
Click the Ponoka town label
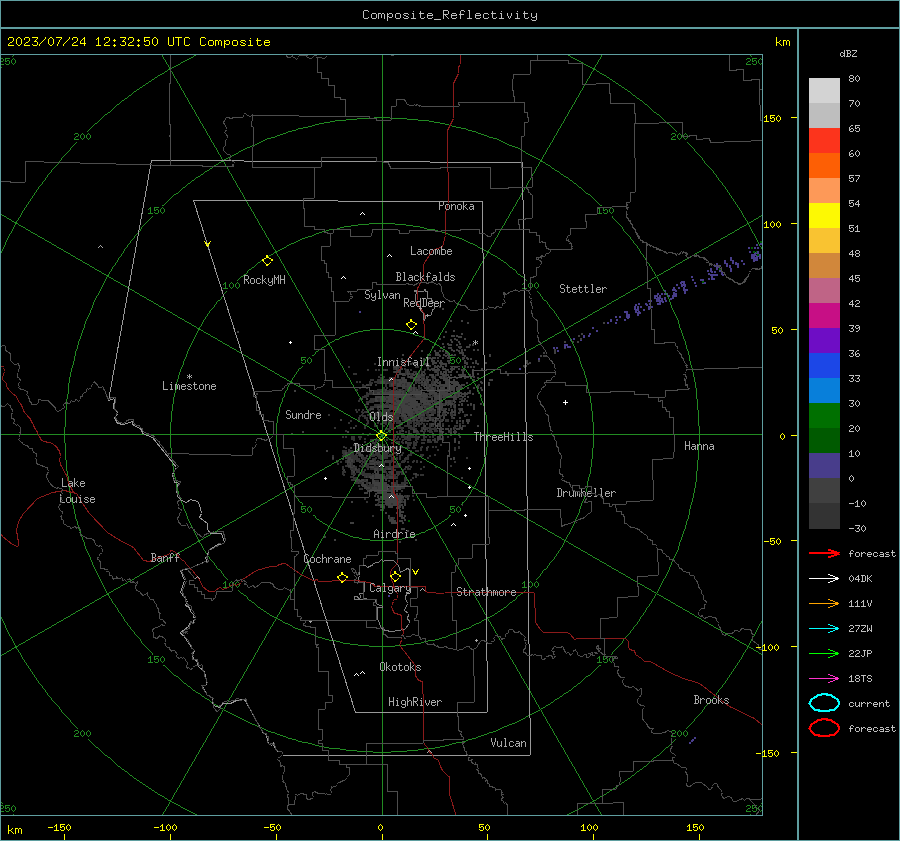pos(456,206)
